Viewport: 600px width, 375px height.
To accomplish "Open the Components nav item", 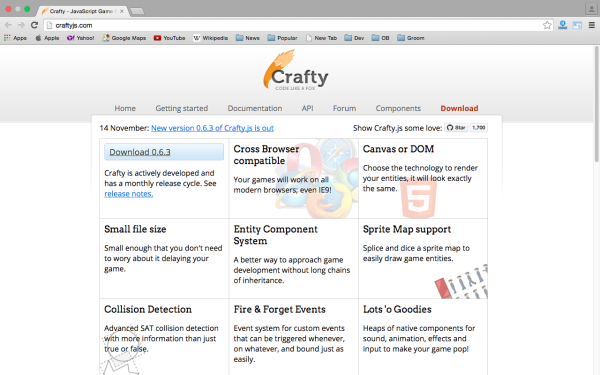I will tap(398, 108).
